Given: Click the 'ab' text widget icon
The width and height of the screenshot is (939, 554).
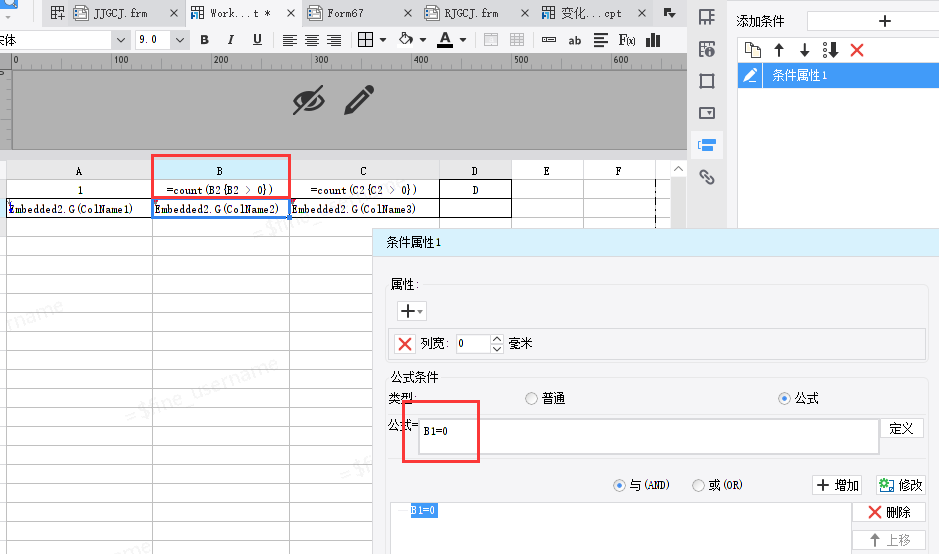Looking at the screenshot, I should (574, 40).
